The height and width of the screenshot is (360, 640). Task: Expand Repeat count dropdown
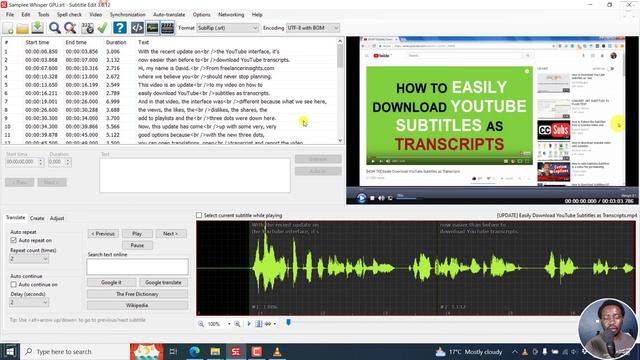(29, 259)
